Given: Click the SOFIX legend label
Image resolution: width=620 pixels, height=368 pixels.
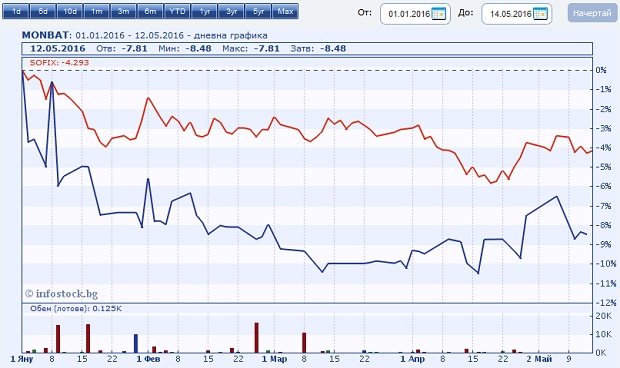Looking at the screenshot, I should coord(59,62).
